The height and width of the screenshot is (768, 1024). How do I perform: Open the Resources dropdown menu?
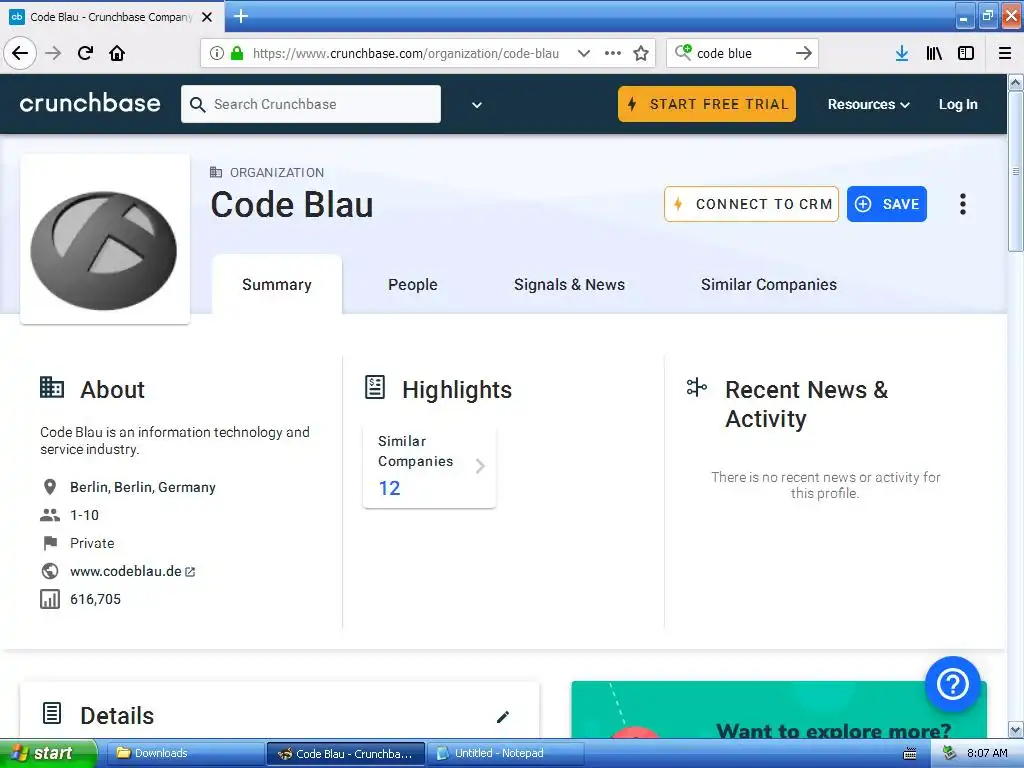[x=869, y=104]
